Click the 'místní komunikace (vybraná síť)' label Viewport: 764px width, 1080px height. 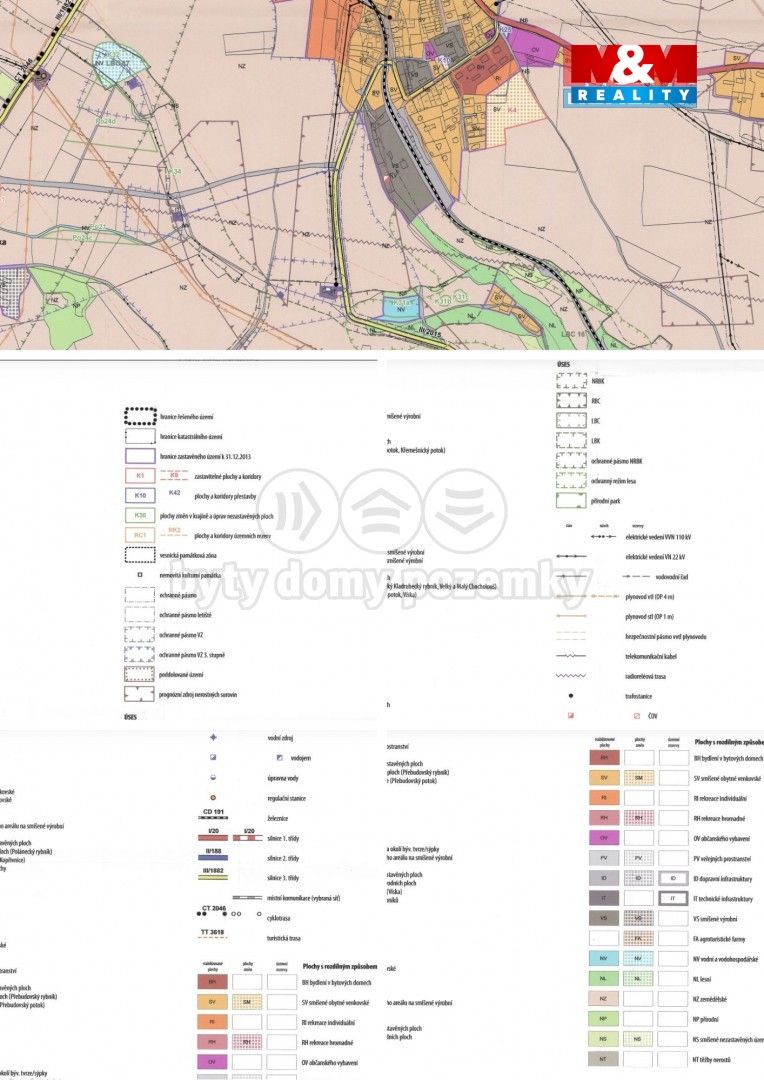[304, 898]
